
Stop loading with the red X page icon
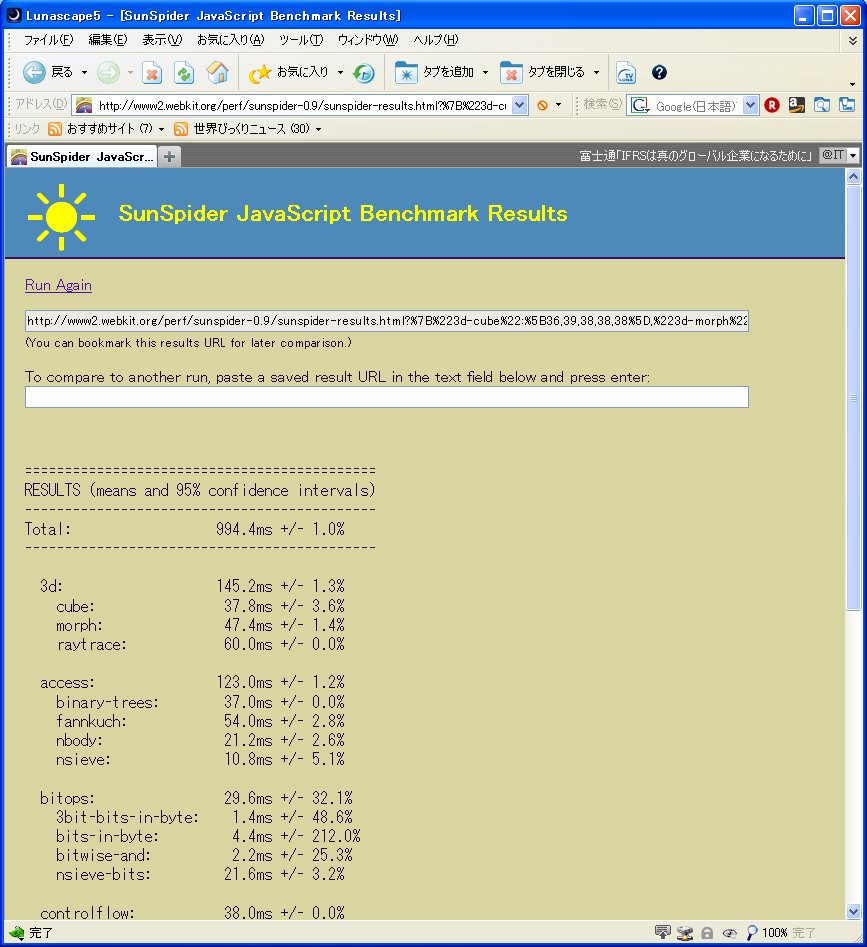click(x=152, y=73)
